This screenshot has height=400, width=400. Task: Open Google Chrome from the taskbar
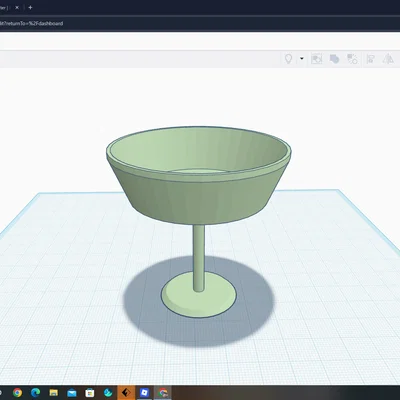[x=17, y=393]
